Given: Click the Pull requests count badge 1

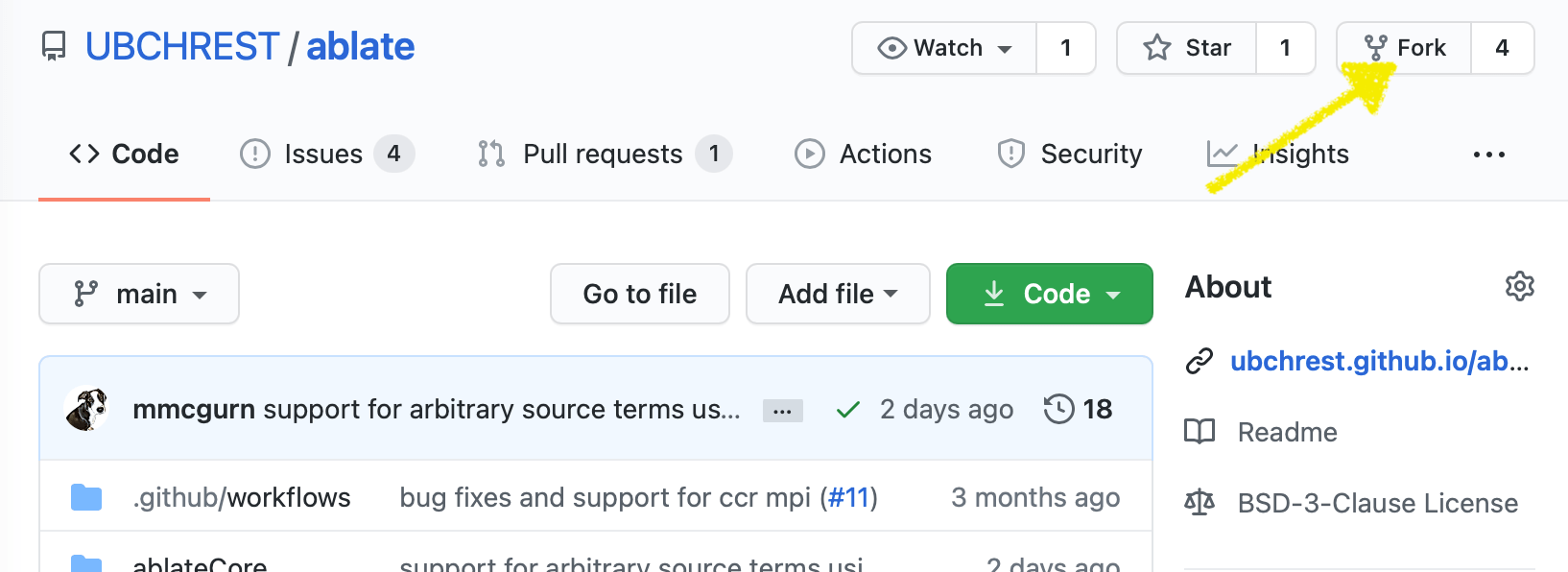Looking at the screenshot, I should tap(714, 154).
